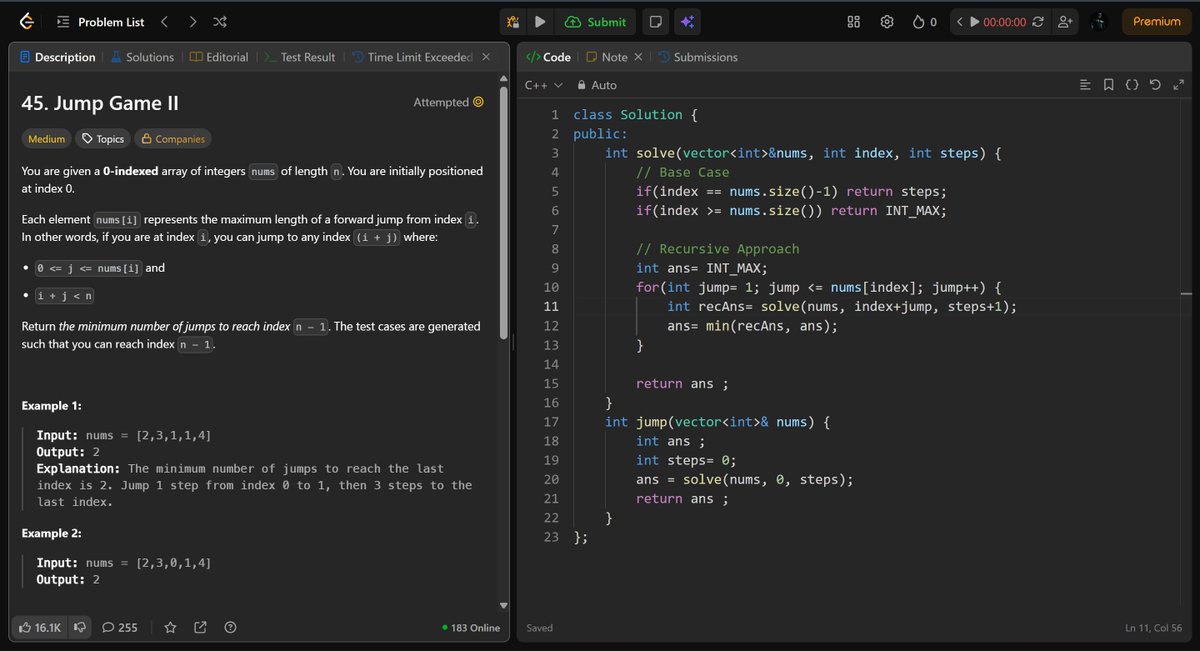Expand editor to fullscreen icon

coord(1177,85)
